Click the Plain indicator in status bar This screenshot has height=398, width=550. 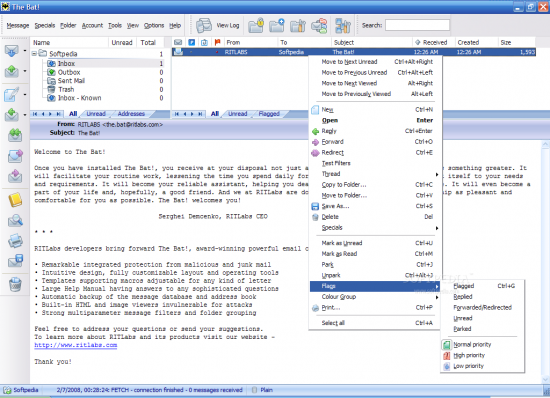pyautogui.click(x=267, y=390)
